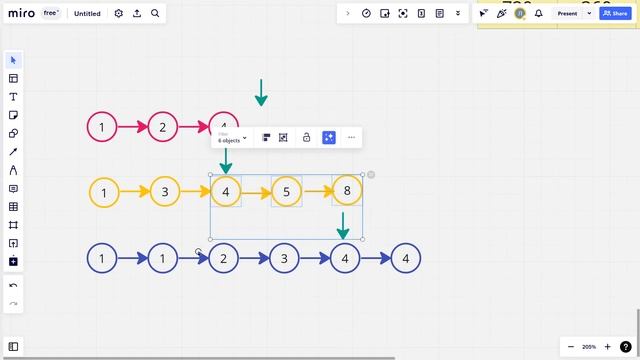Image resolution: width=640 pixels, height=360 pixels.
Task: Search the board
Action: [x=155, y=13]
